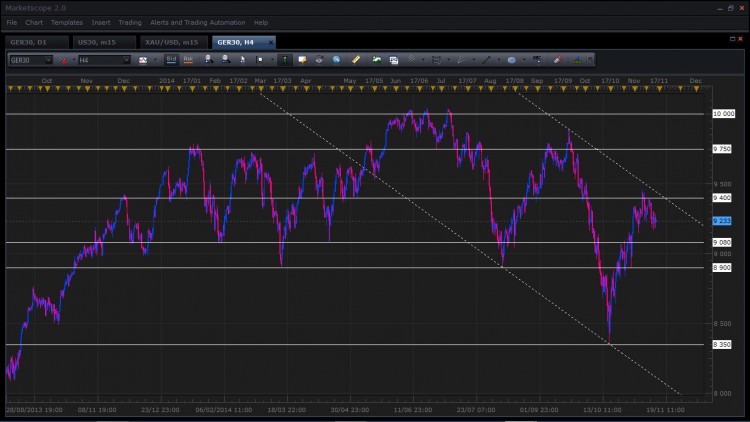The image size is (750, 422).
Task: Click the 9 750 price level label
Action: tap(722, 149)
